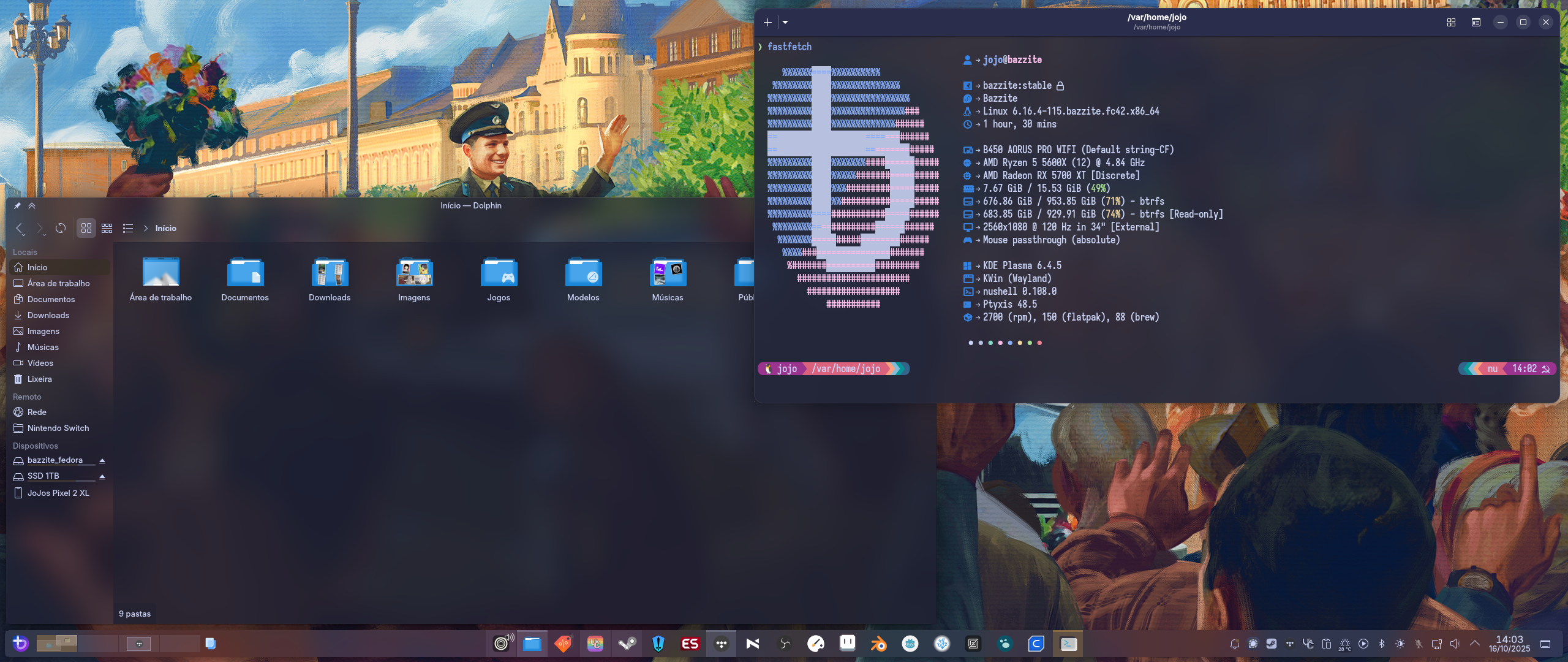Click Dolphin's refresh button
Image resolution: width=1568 pixels, height=662 pixels.
[x=61, y=228]
